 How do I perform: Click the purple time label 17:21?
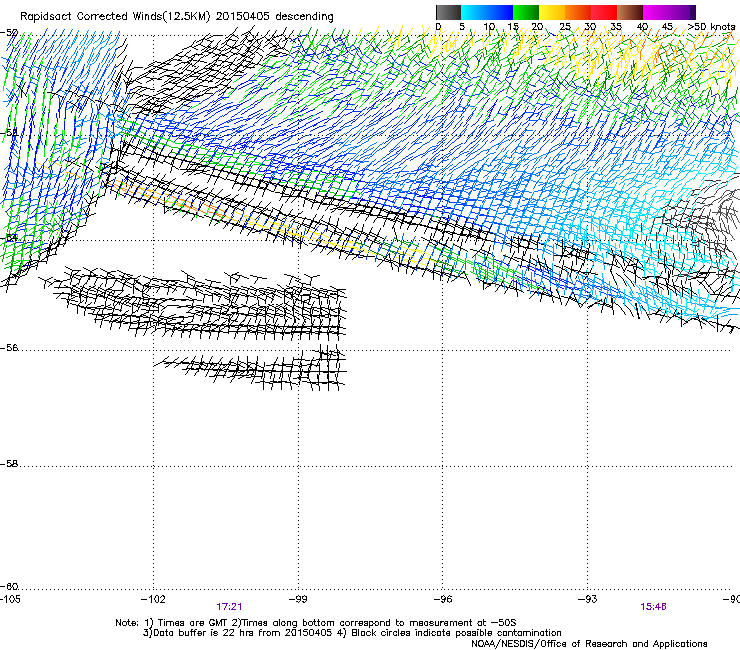pos(229,607)
